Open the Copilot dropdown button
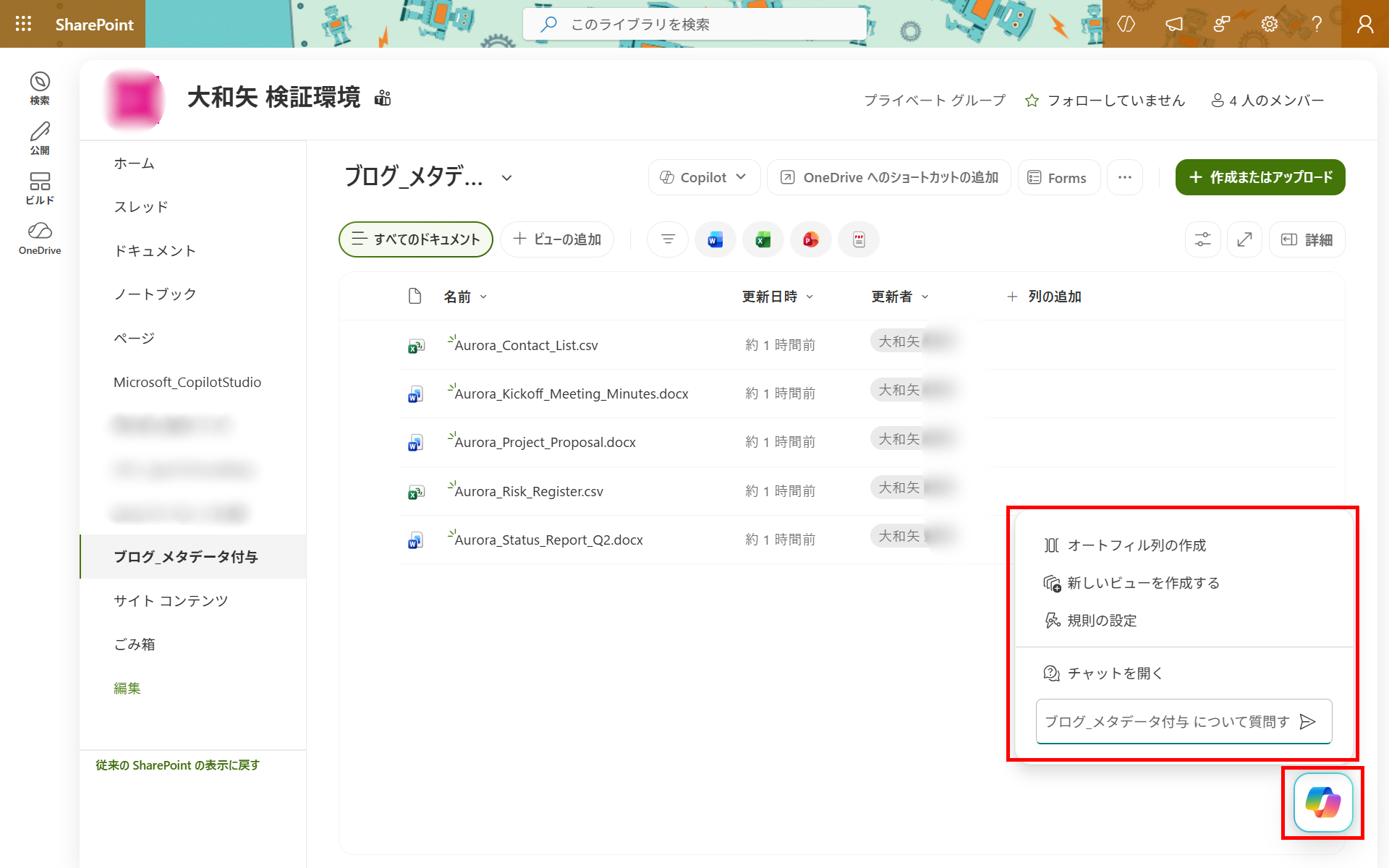 [x=704, y=177]
